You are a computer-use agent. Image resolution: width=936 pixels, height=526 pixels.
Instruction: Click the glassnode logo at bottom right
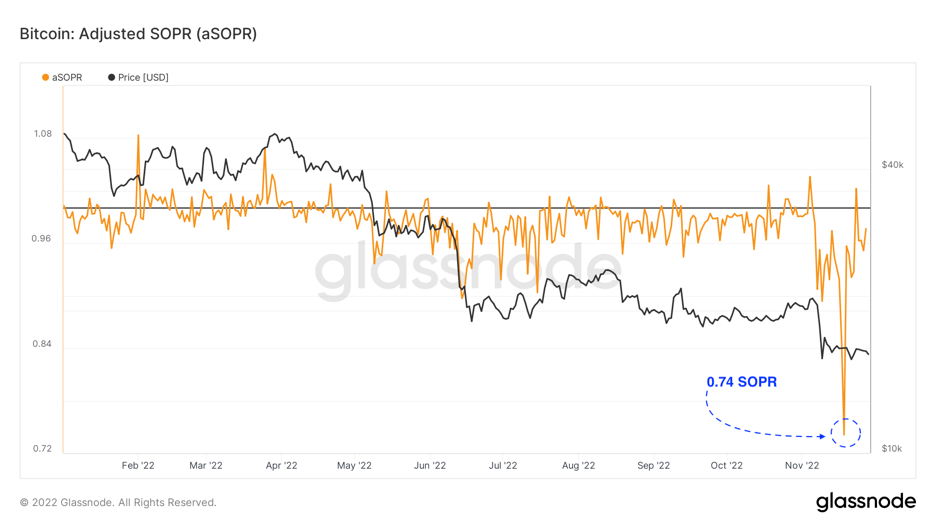tap(865, 501)
